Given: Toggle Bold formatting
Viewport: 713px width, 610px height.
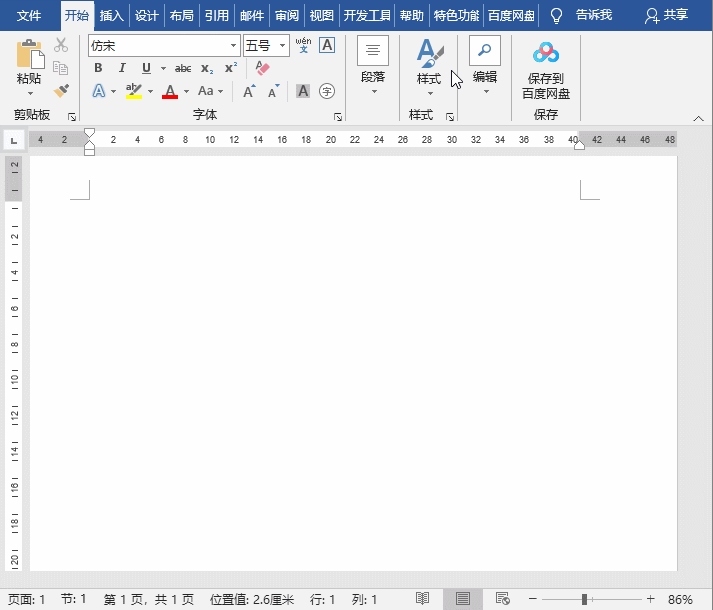Looking at the screenshot, I should pos(98,68).
